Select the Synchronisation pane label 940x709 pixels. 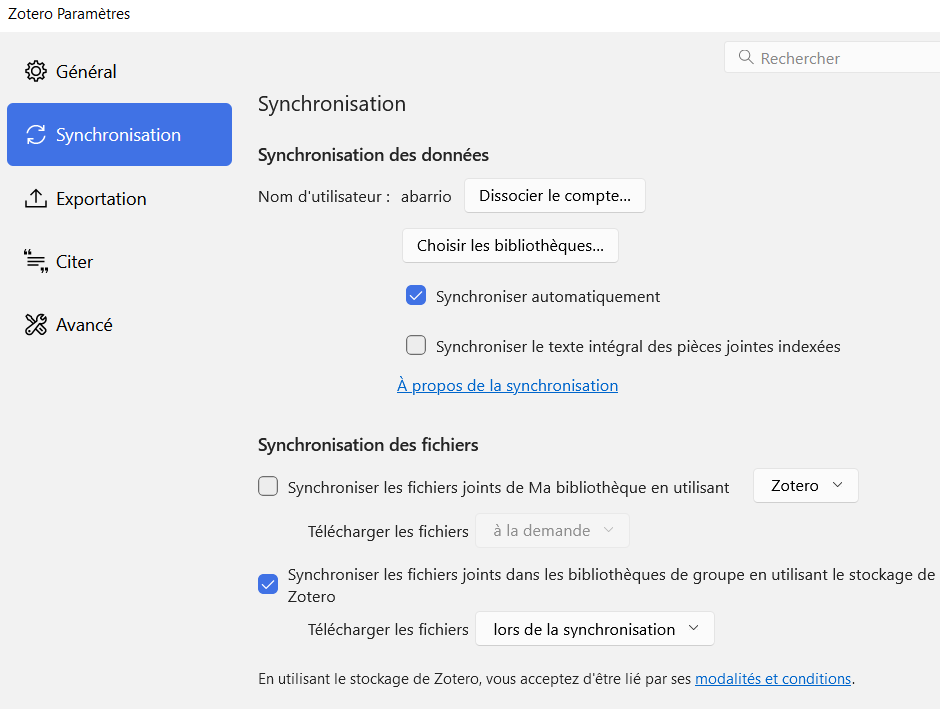pos(118,135)
